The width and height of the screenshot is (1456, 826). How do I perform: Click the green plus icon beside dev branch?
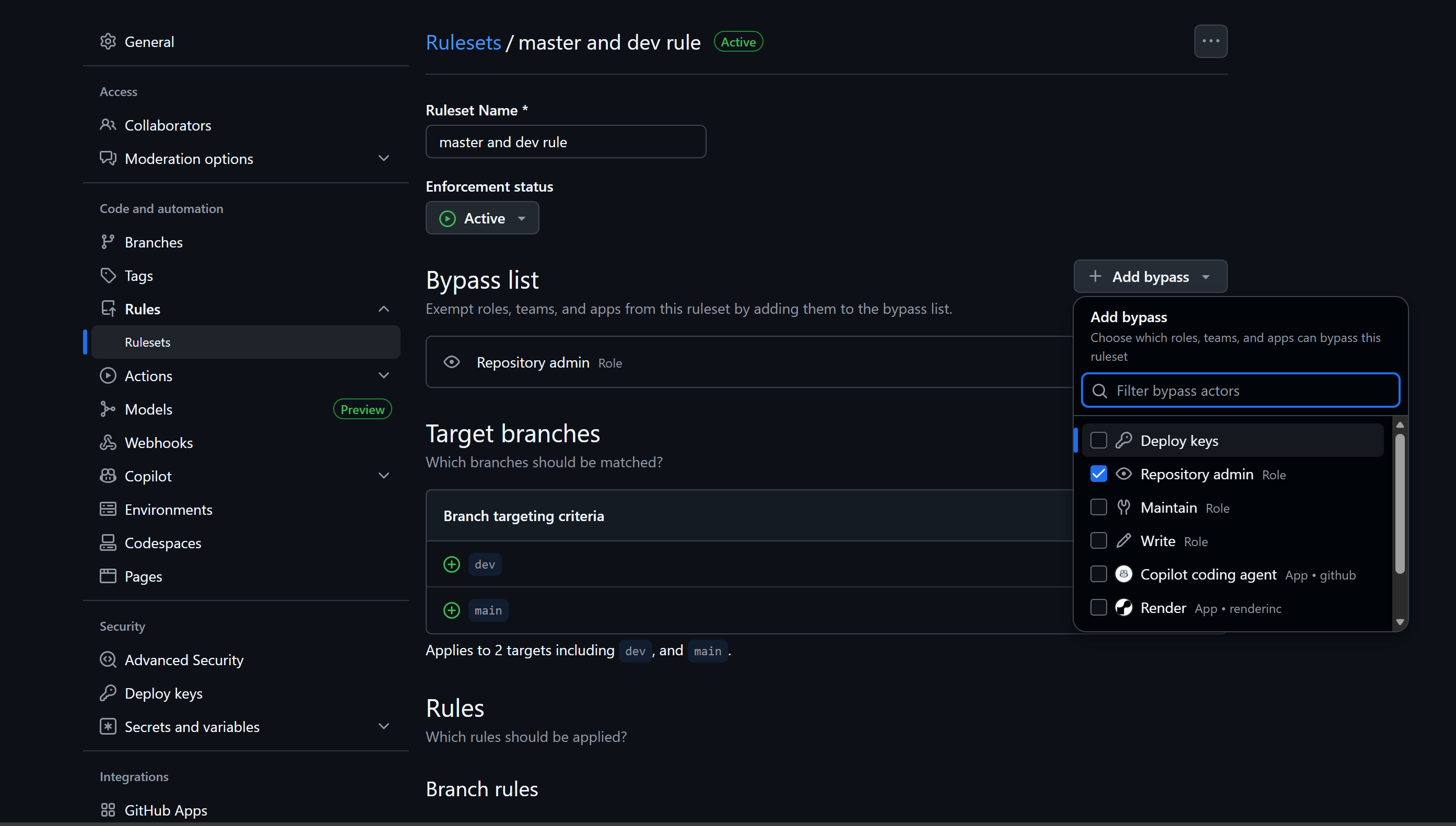[452, 564]
